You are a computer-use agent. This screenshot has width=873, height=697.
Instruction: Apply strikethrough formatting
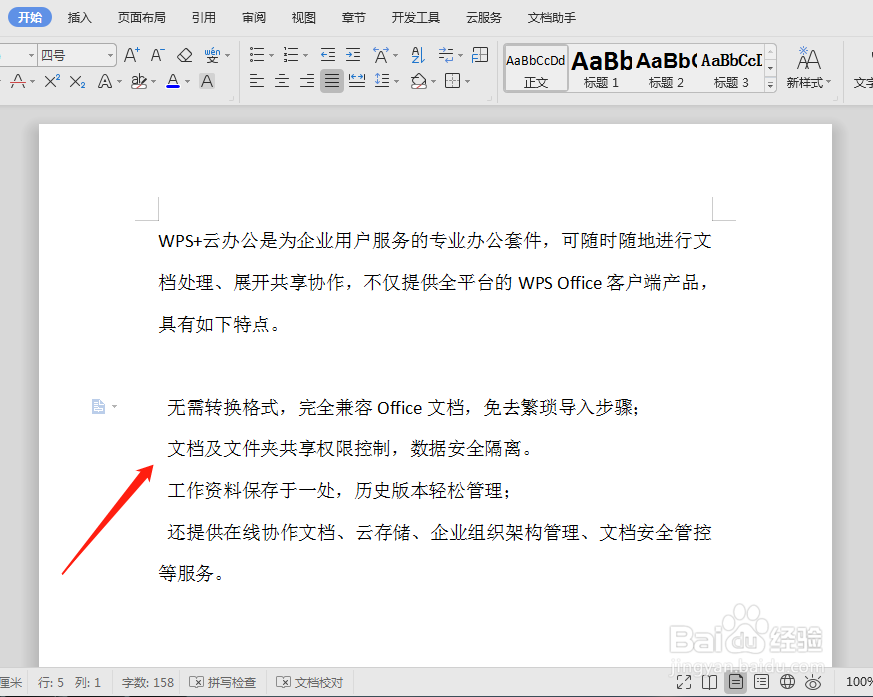click(x=18, y=82)
